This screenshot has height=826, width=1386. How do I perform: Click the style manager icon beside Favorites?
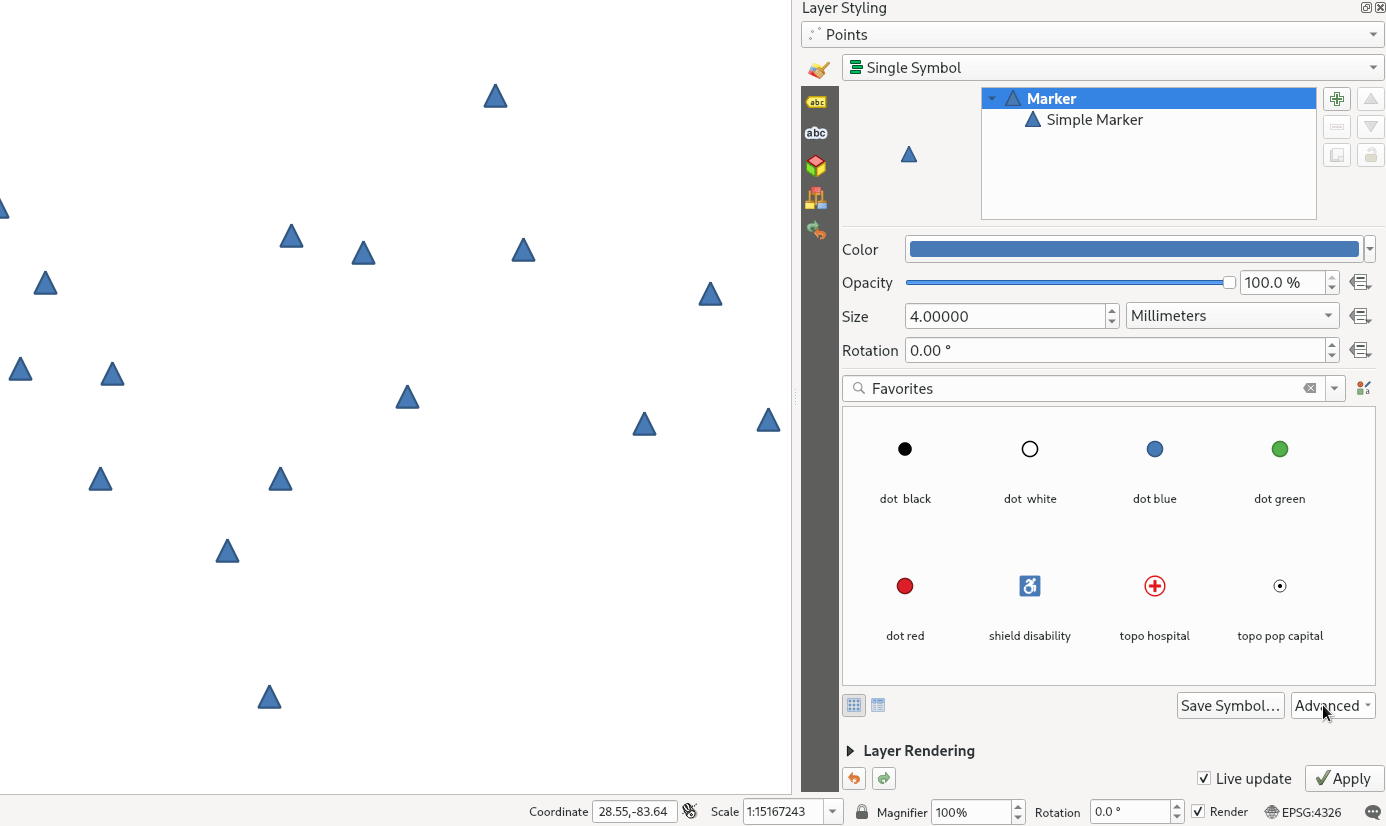click(1363, 389)
